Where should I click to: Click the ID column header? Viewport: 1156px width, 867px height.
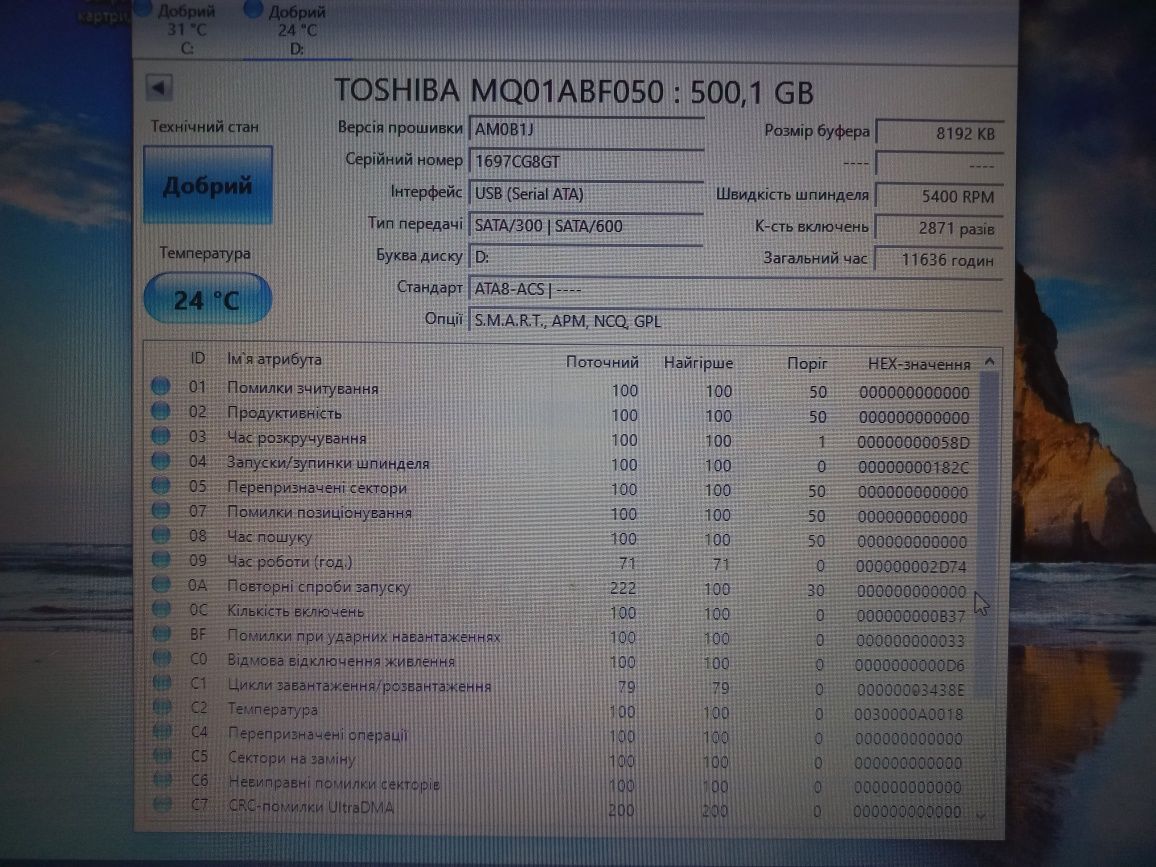(197, 358)
